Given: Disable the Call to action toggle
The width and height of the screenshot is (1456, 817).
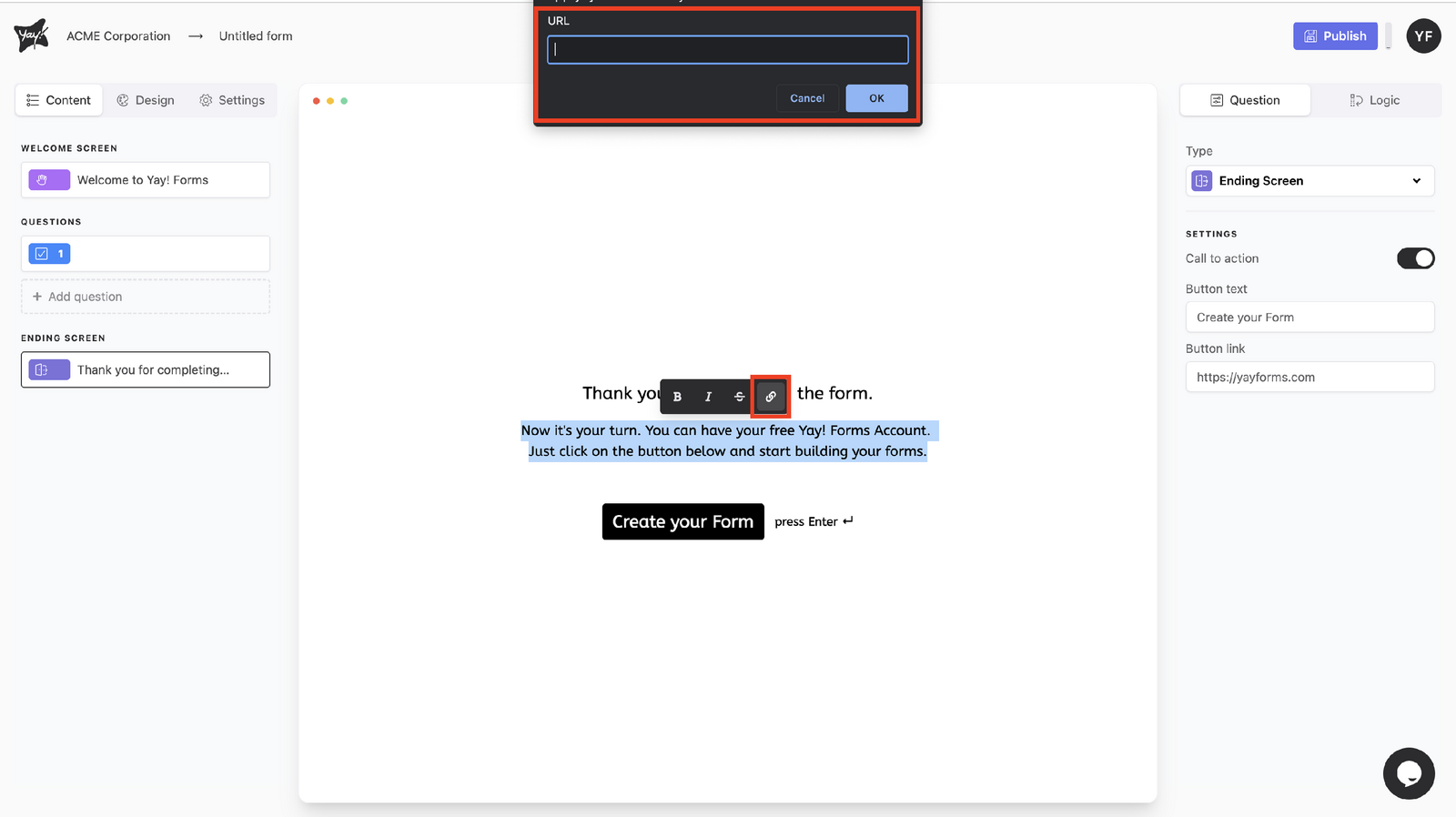Looking at the screenshot, I should pos(1415,258).
